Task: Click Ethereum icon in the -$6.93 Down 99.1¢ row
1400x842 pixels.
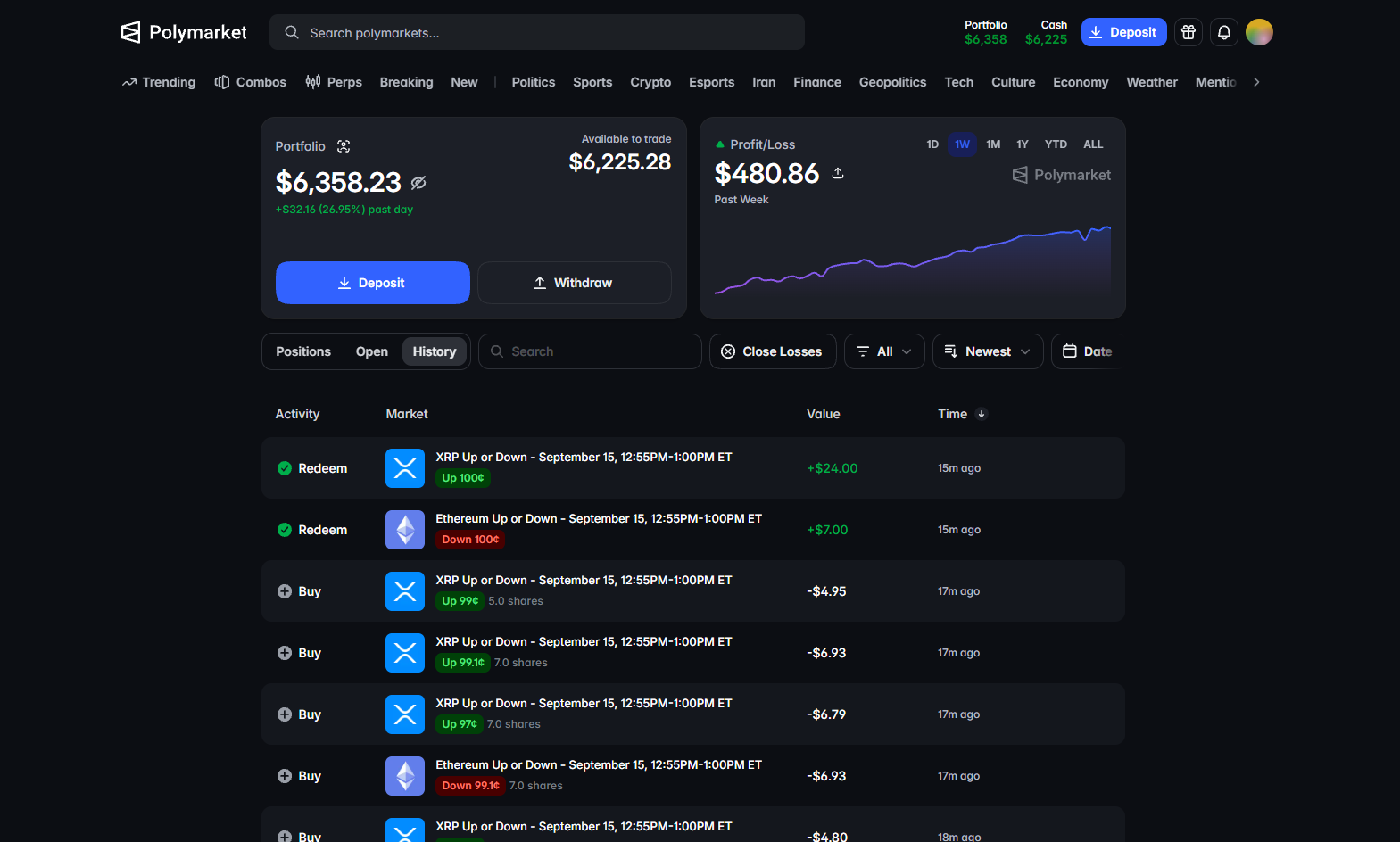Action: coord(405,776)
